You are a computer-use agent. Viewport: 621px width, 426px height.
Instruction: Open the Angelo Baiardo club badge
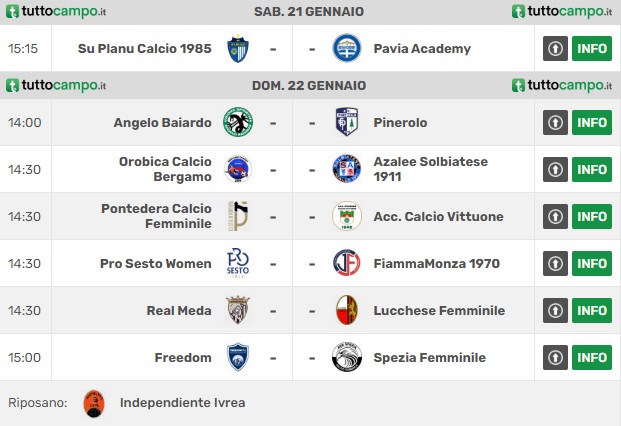[238, 122]
